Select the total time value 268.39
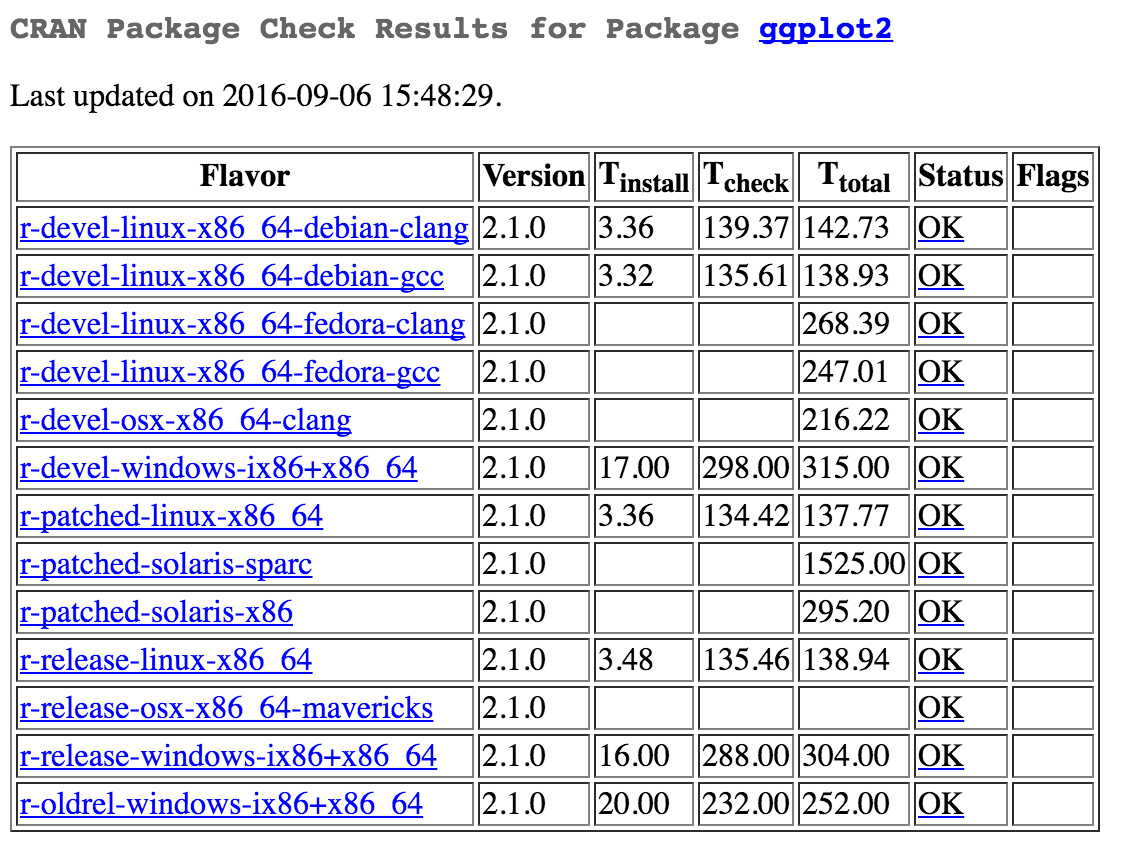 point(845,324)
